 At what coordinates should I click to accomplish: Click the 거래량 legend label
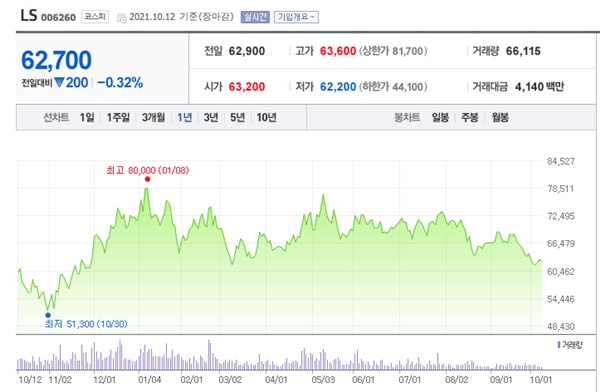[x=570, y=345]
